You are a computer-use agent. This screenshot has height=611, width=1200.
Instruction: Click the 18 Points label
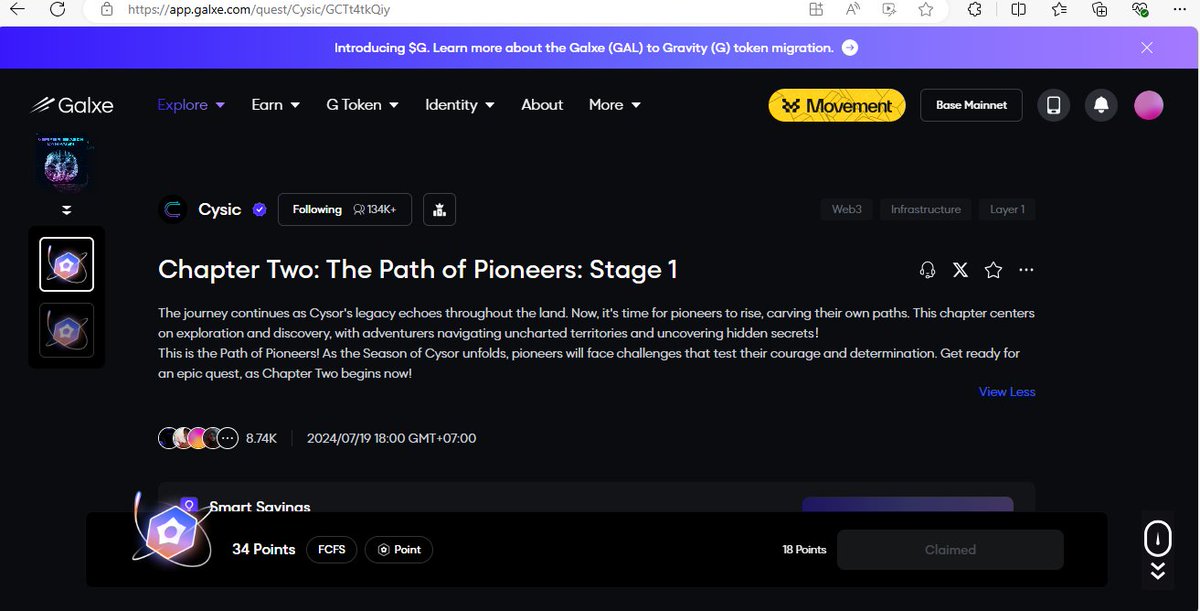(x=804, y=550)
